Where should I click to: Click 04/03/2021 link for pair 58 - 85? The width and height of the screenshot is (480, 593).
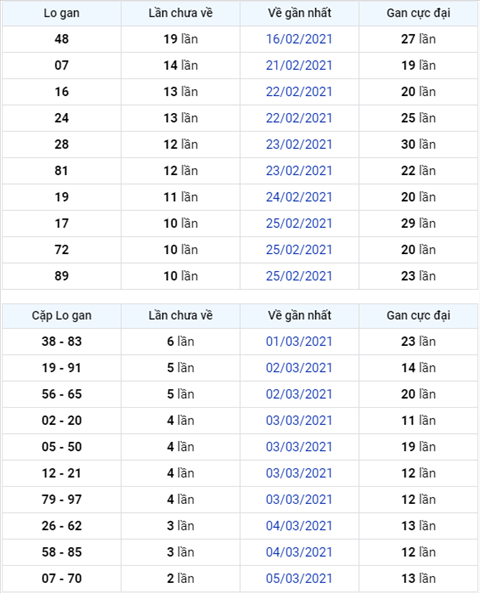(x=299, y=552)
